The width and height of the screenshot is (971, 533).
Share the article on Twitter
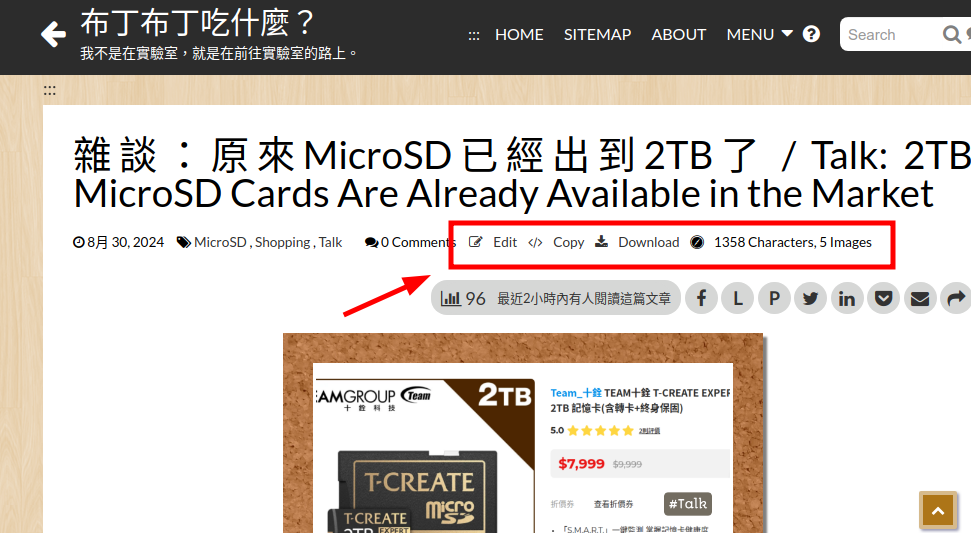point(810,298)
